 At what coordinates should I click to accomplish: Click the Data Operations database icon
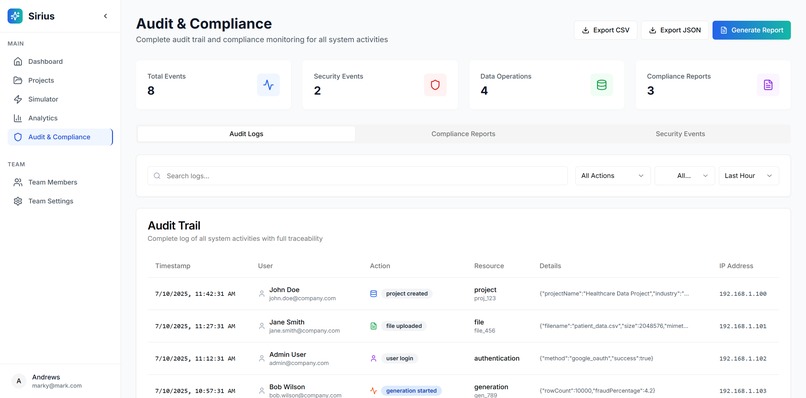coord(601,85)
